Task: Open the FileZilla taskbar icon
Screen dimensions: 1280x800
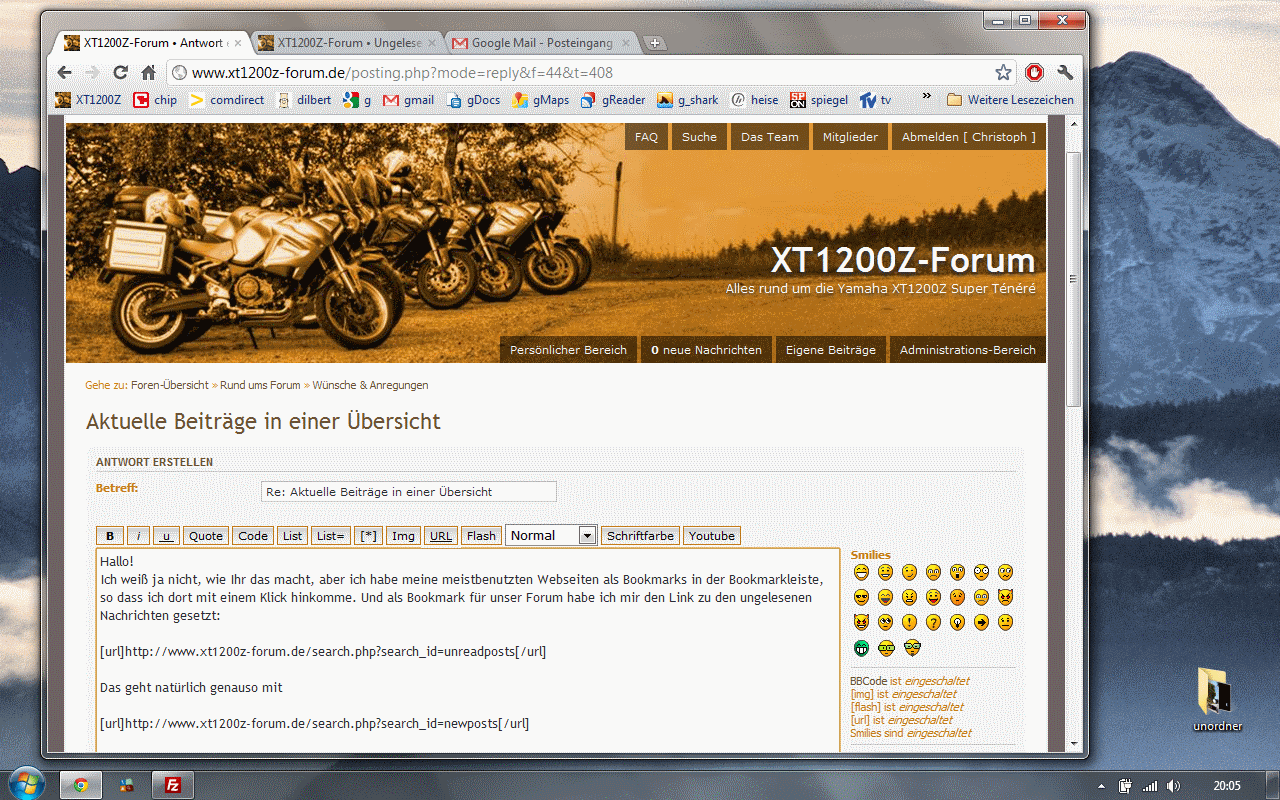Action: tap(172, 785)
